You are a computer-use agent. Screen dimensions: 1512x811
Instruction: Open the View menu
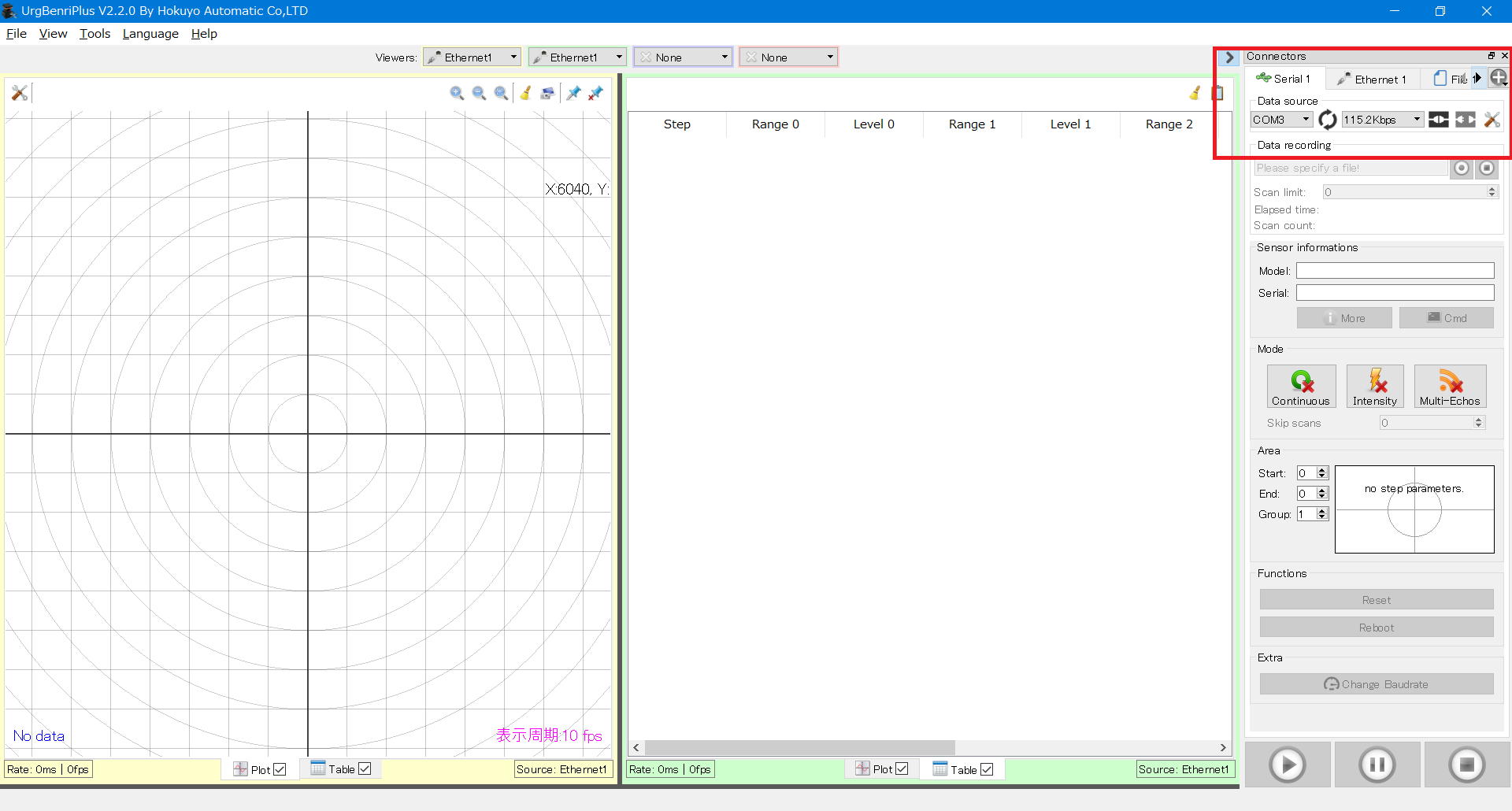tap(53, 34)
